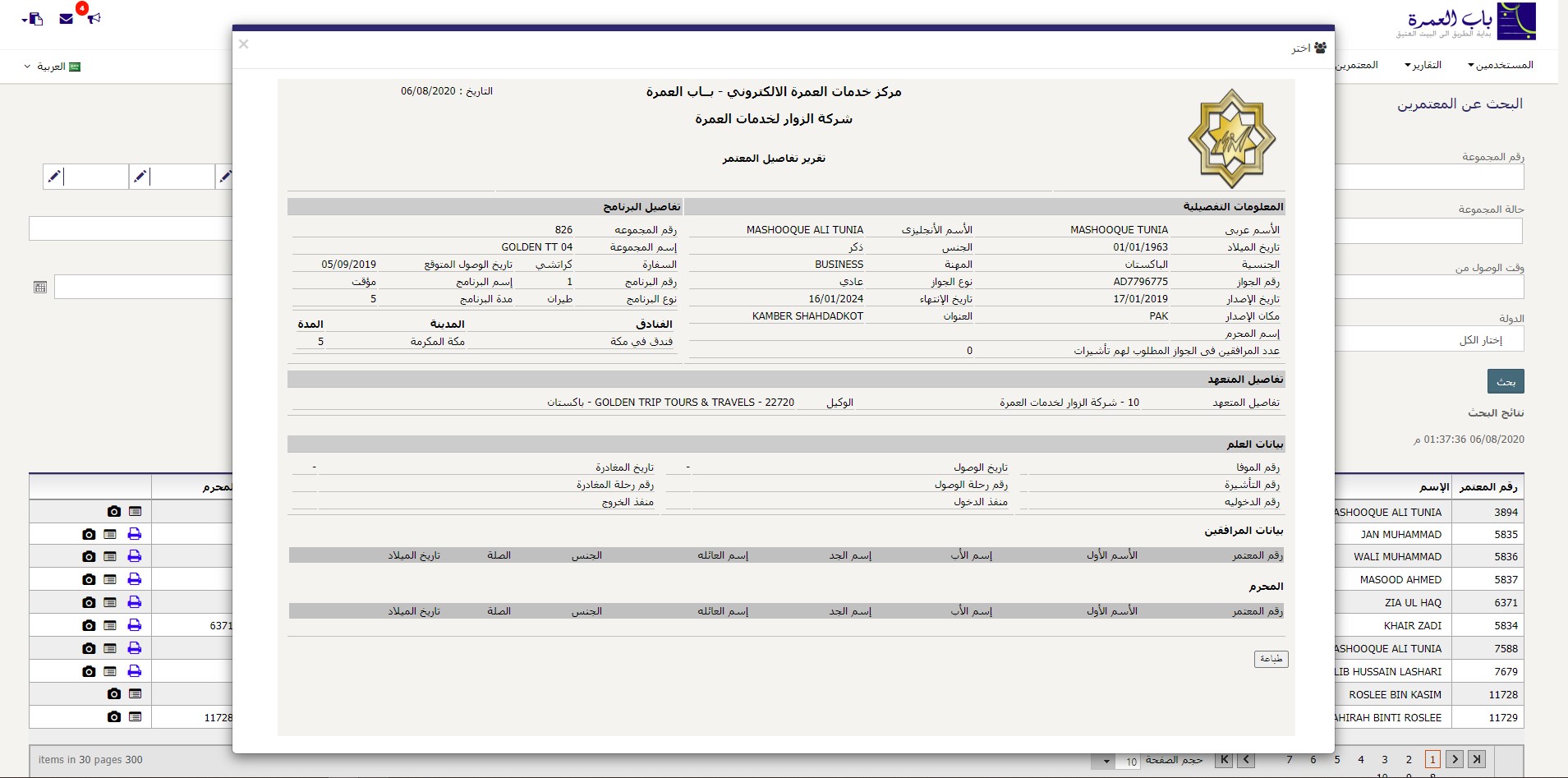The image size is (1568, 778).
Task: Click the calendar icon beside the date field
Action: pos(40,288)
